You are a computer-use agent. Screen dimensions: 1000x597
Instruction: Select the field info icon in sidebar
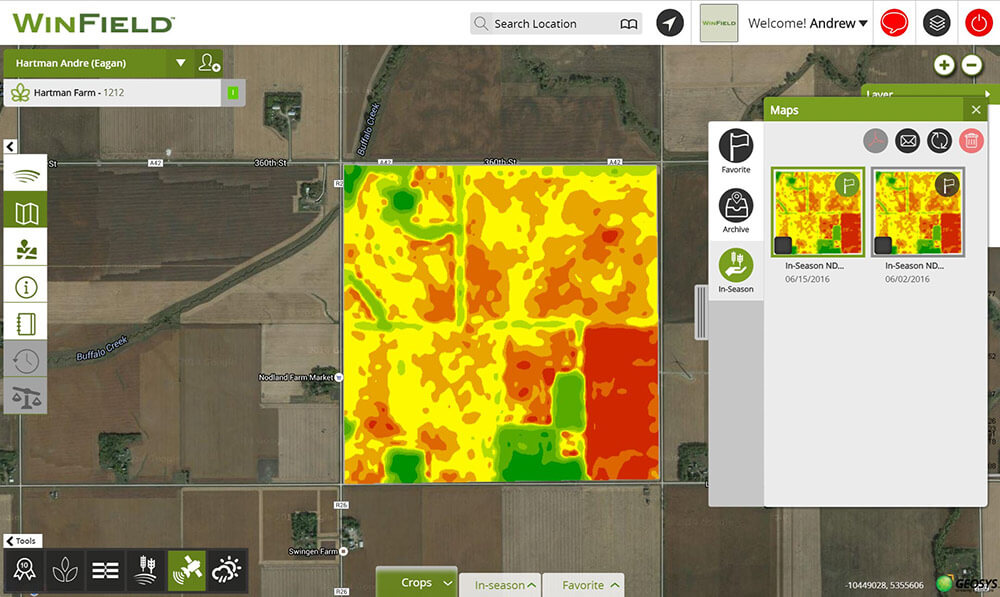(26, 287)
